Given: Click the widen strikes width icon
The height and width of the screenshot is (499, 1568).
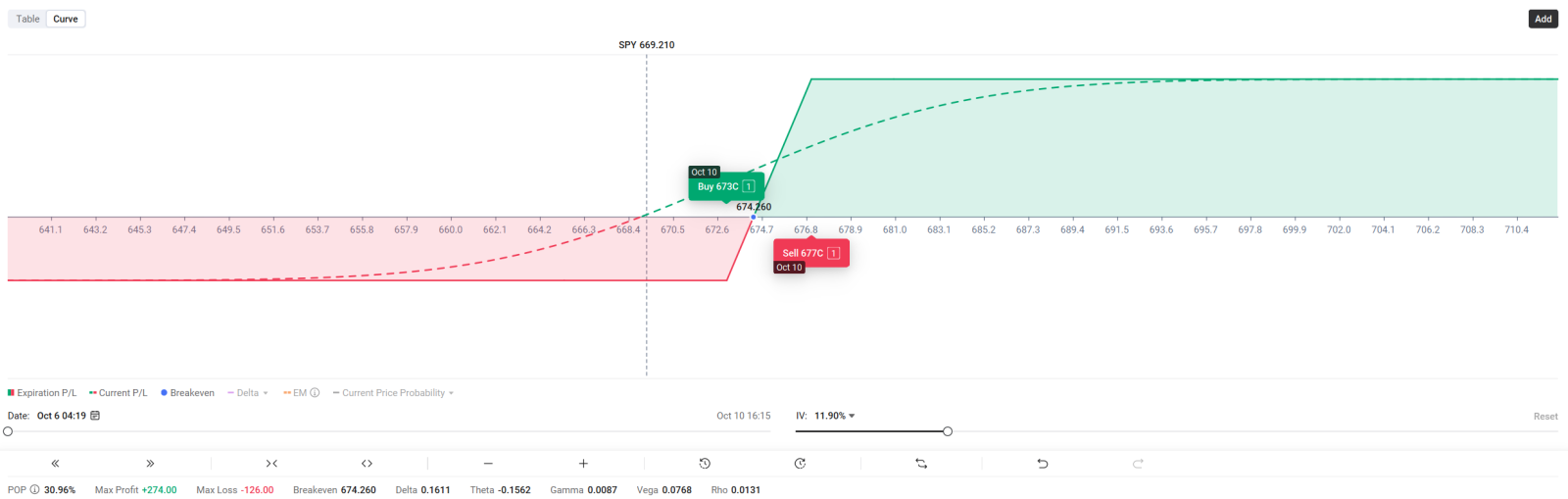Looking at the screenshot, I should coord(367,464).
